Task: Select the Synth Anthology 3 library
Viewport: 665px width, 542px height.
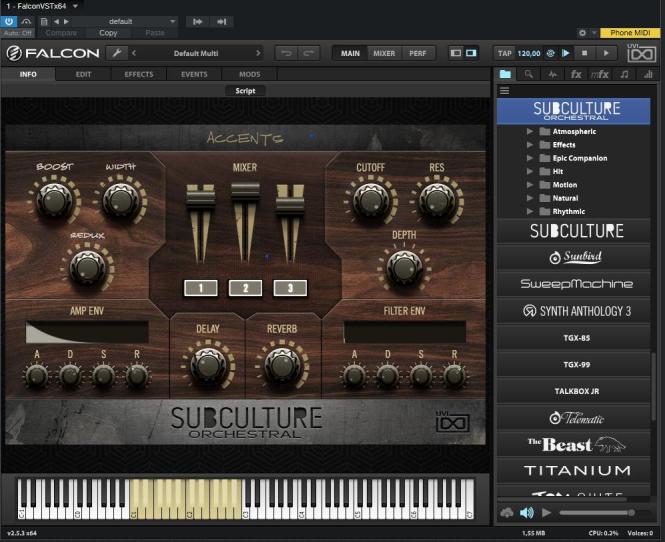Action: 573,311
